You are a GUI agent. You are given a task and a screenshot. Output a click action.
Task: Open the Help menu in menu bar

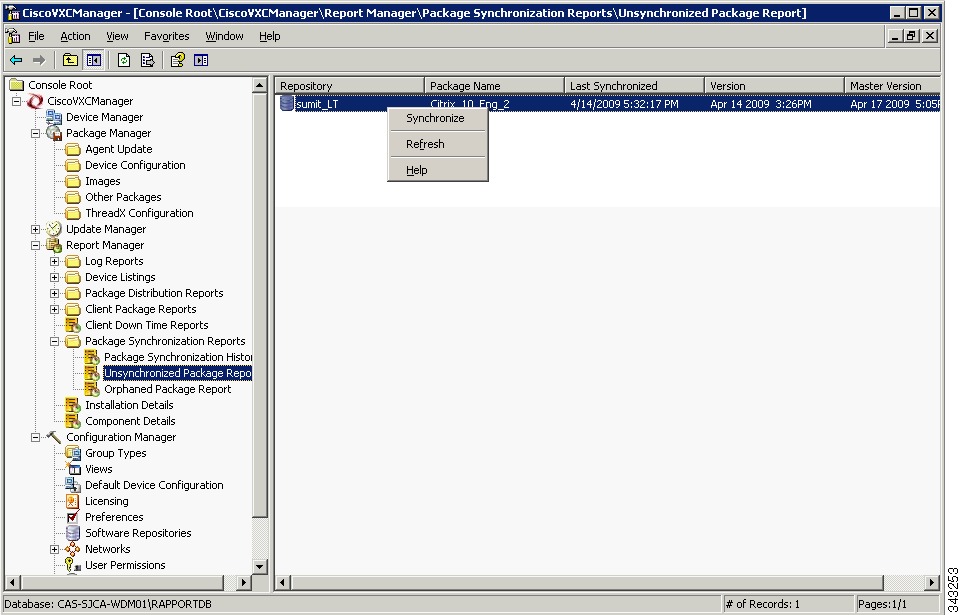pos(270,36)
